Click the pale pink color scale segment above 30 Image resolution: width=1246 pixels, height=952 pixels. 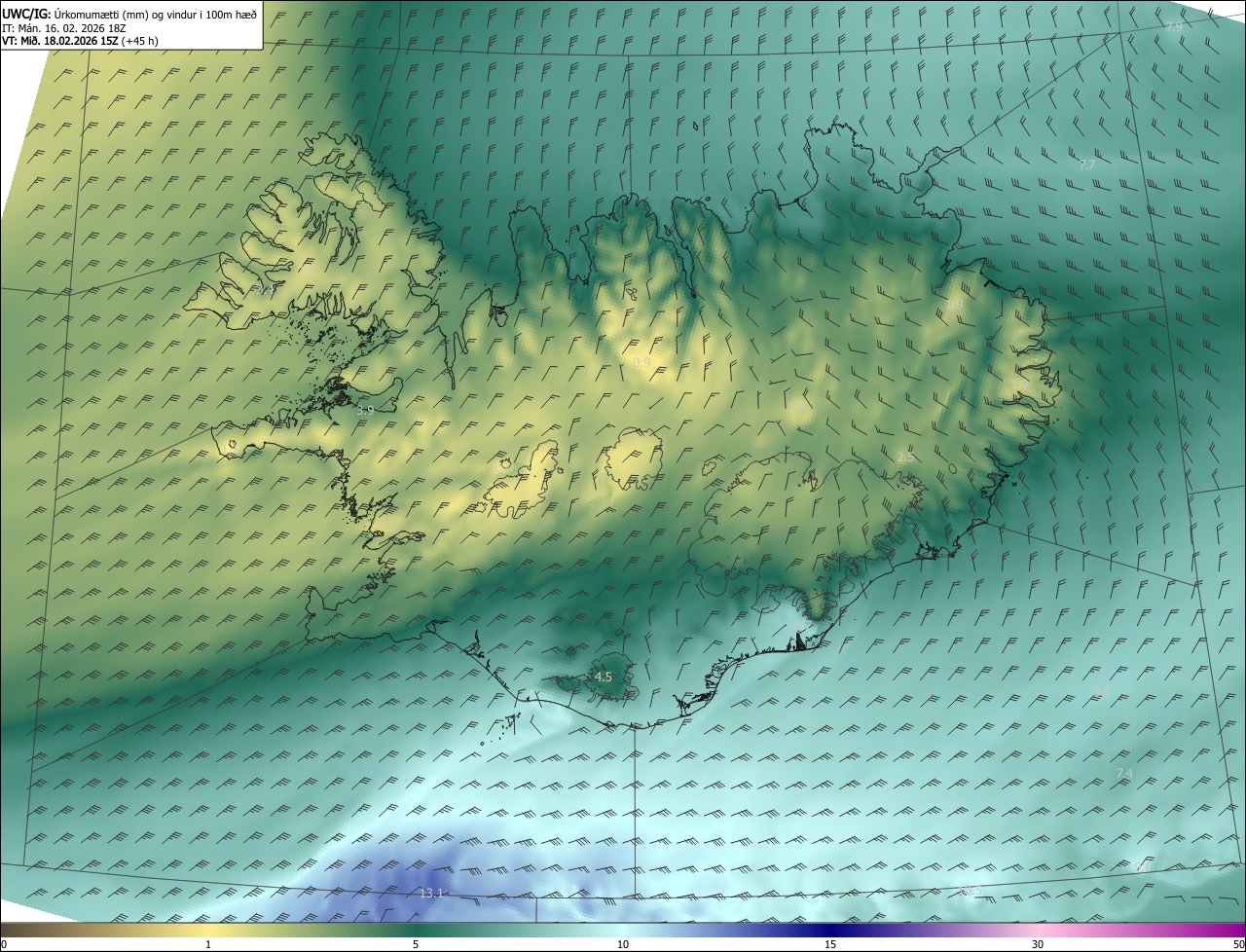[1038, 930]
